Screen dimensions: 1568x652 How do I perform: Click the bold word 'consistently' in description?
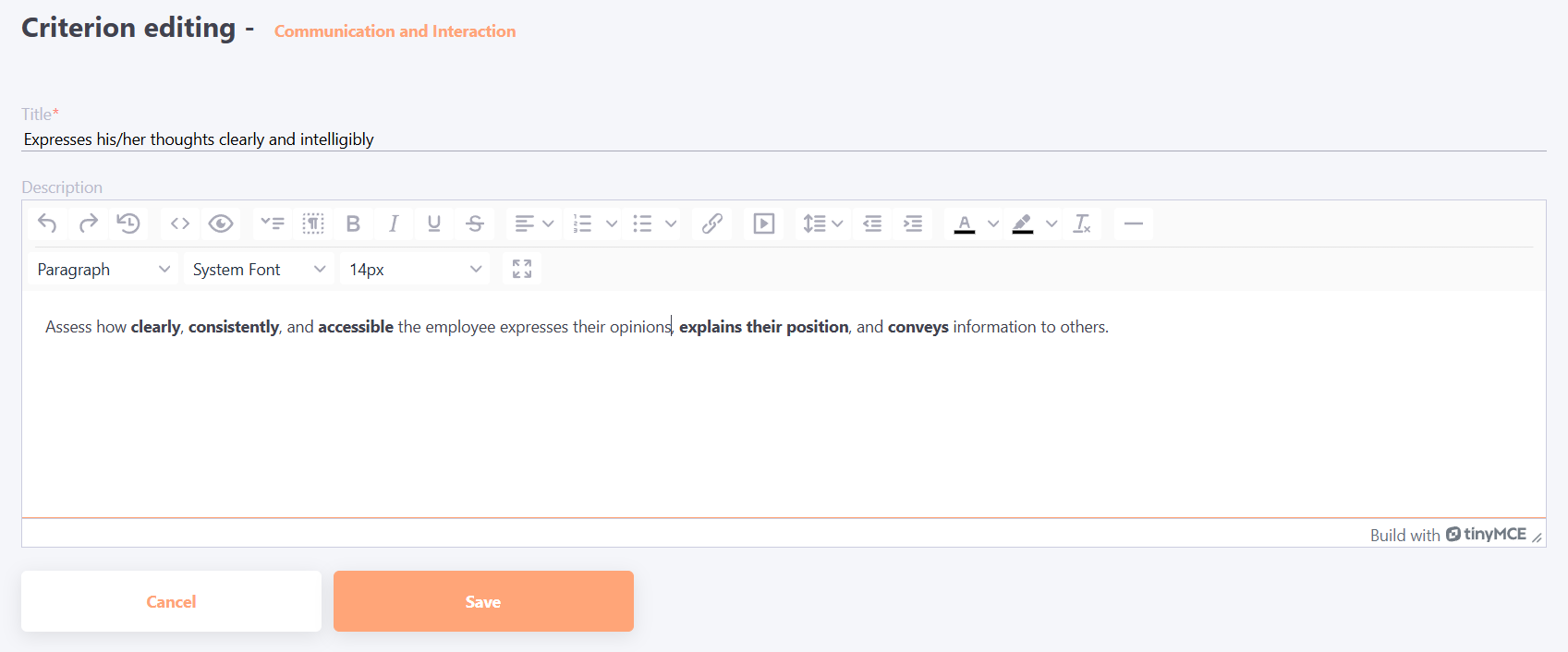[x=234, y=327]
